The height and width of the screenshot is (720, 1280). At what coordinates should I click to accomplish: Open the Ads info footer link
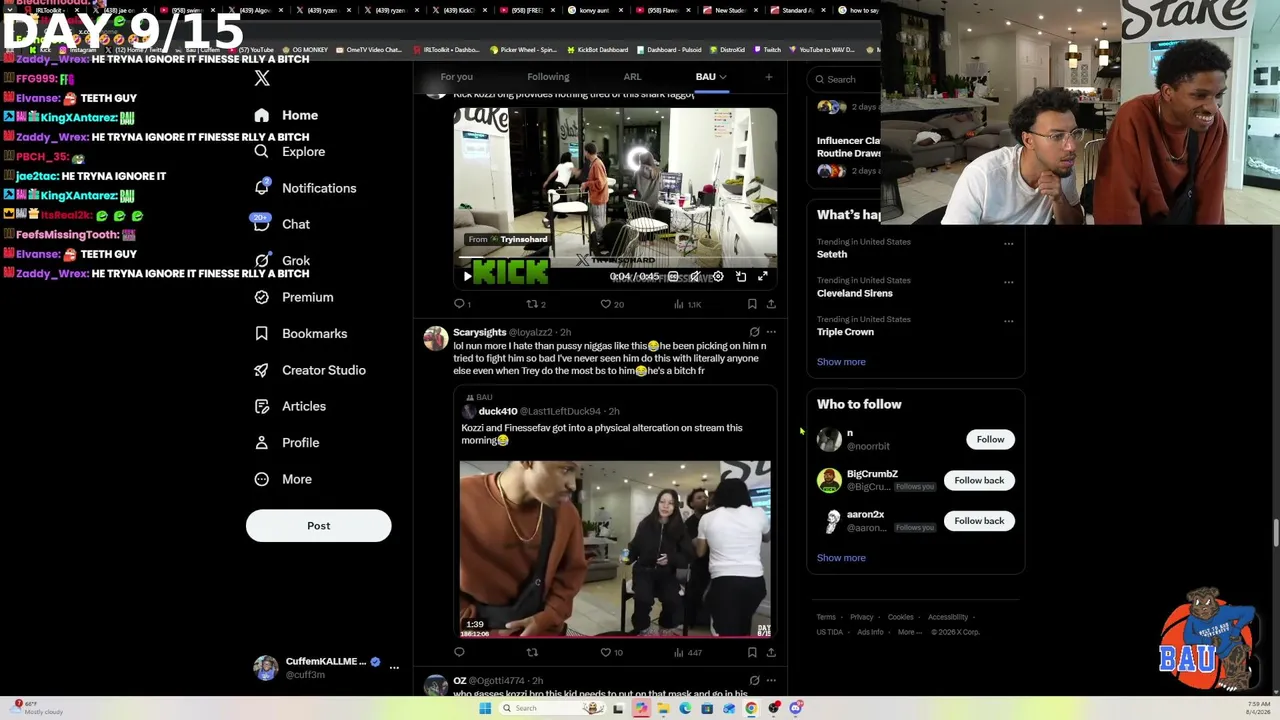point(870,632)
